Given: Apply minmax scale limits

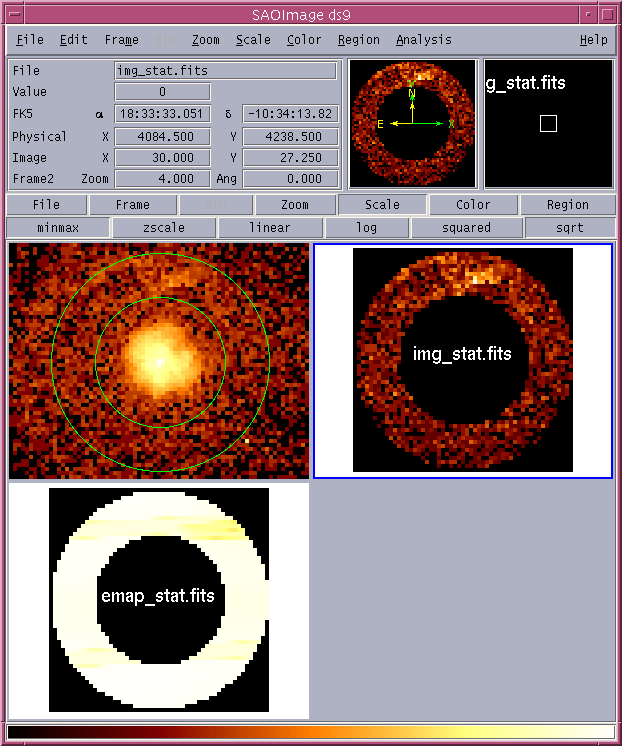Looking at the screenshot, I should click(58, 228).
